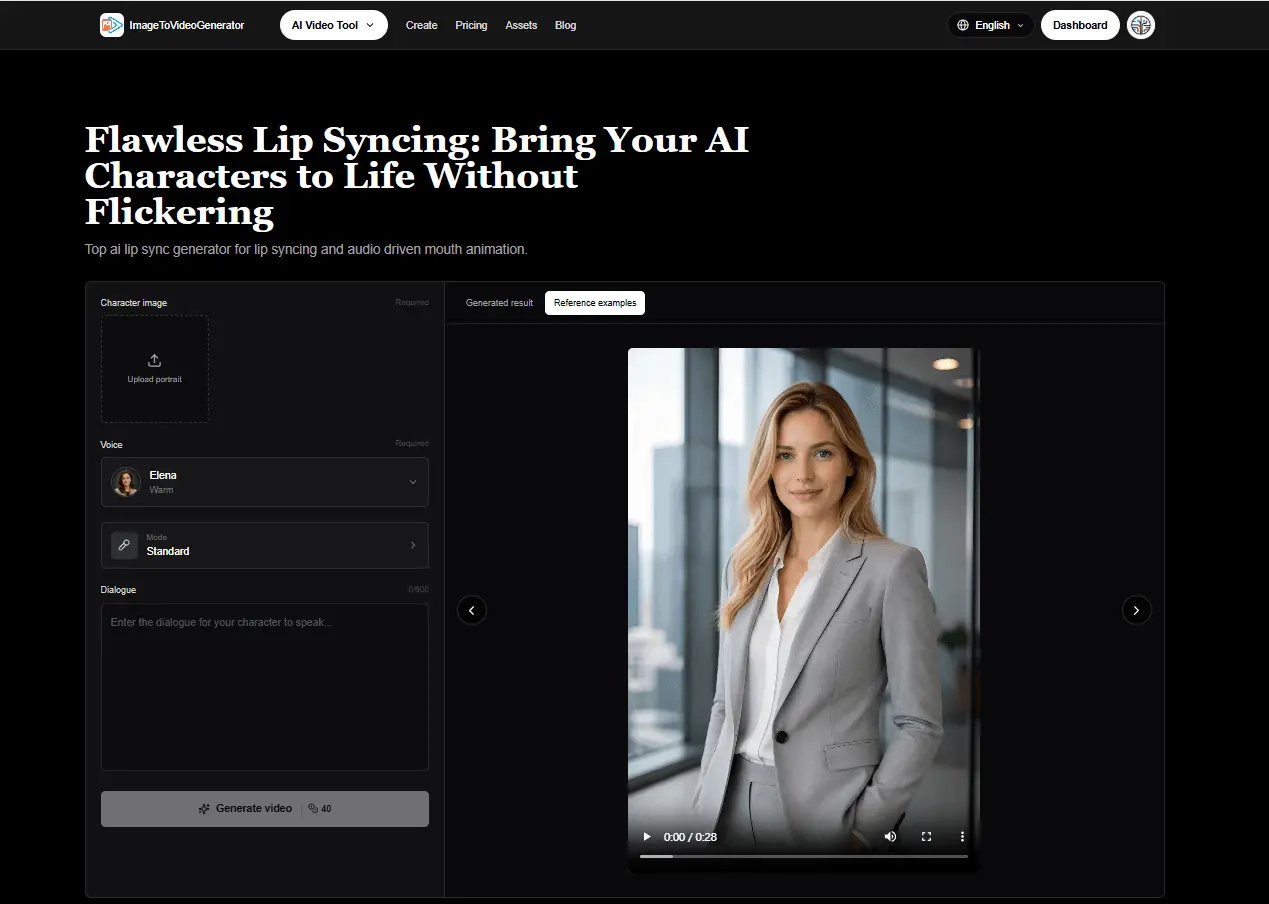Play the reference example video
Viewport: 1269px width, 904px height.
pyautogui.click(x=647, y=837)
